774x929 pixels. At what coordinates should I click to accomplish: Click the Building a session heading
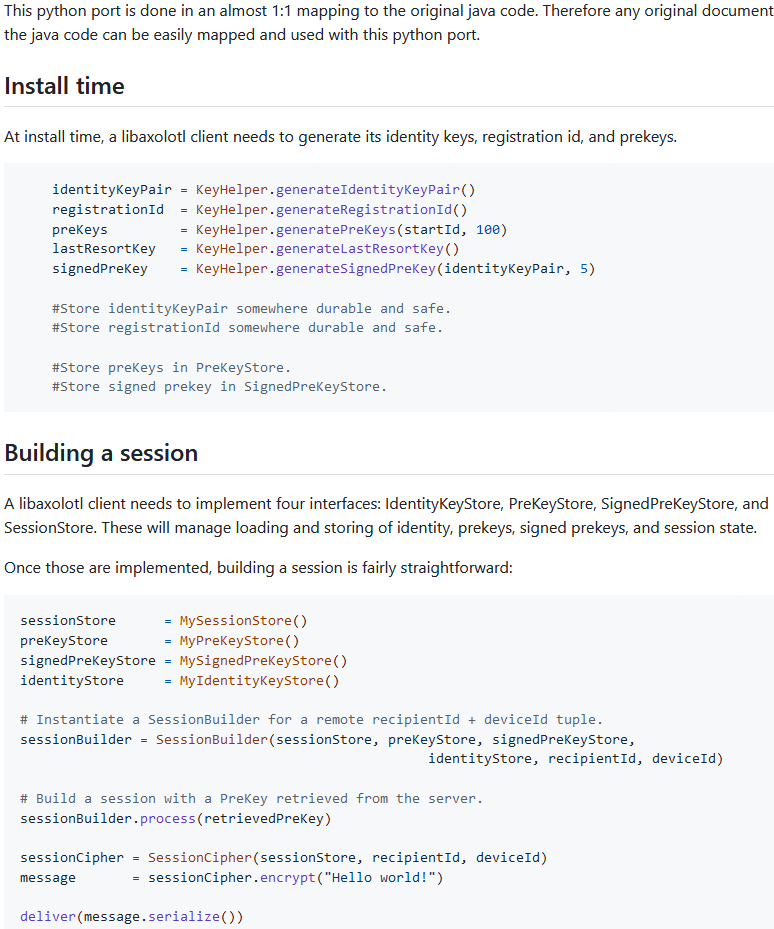(x=101, y=453)
